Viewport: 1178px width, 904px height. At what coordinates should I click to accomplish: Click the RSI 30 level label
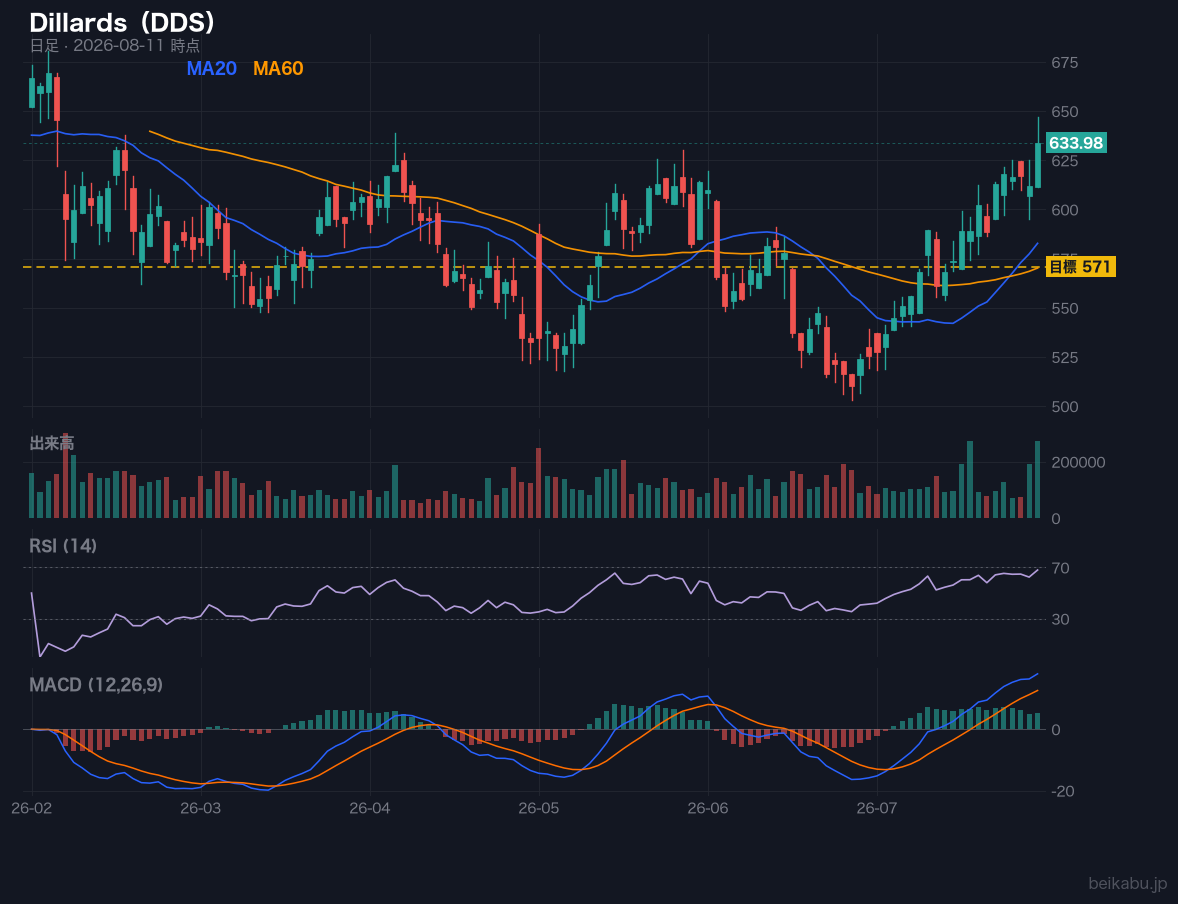(x=1060, y=619)
